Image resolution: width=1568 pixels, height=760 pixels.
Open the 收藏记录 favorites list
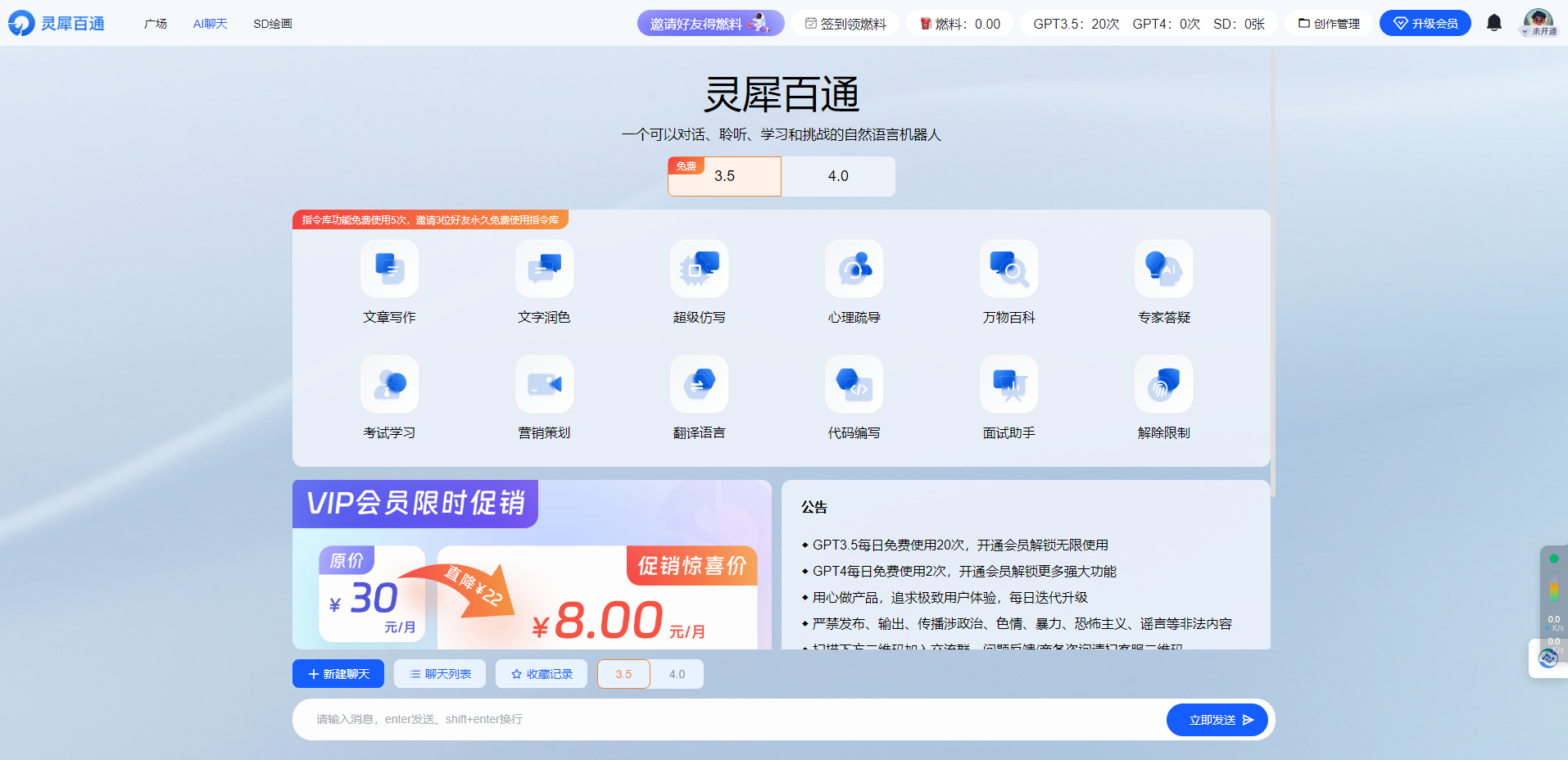pyautogui.click(x=541, y=673)
